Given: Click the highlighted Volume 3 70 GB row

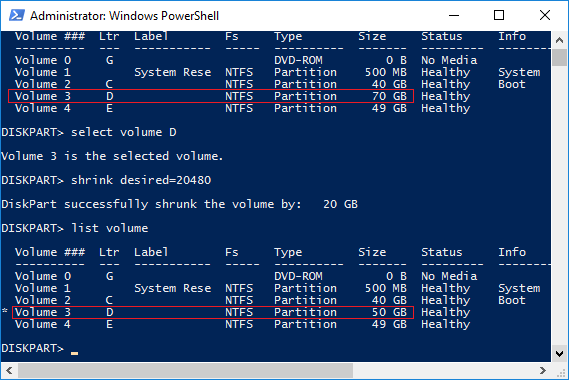Looking at the screenshot, I should pyautogui.click(x=211, y=96).
